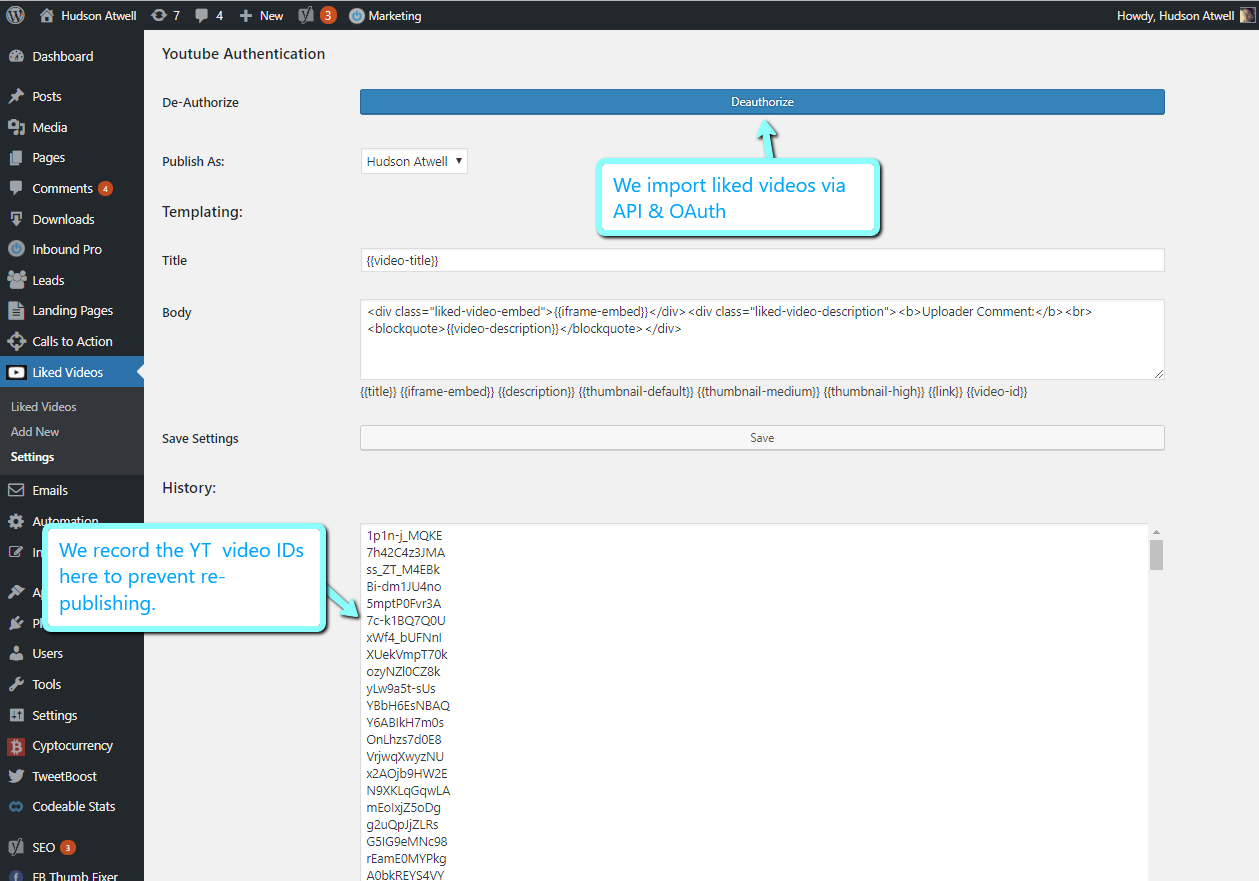
Task: Open the Settings submenu under Liked Videos
Action: tap(32, 457)
